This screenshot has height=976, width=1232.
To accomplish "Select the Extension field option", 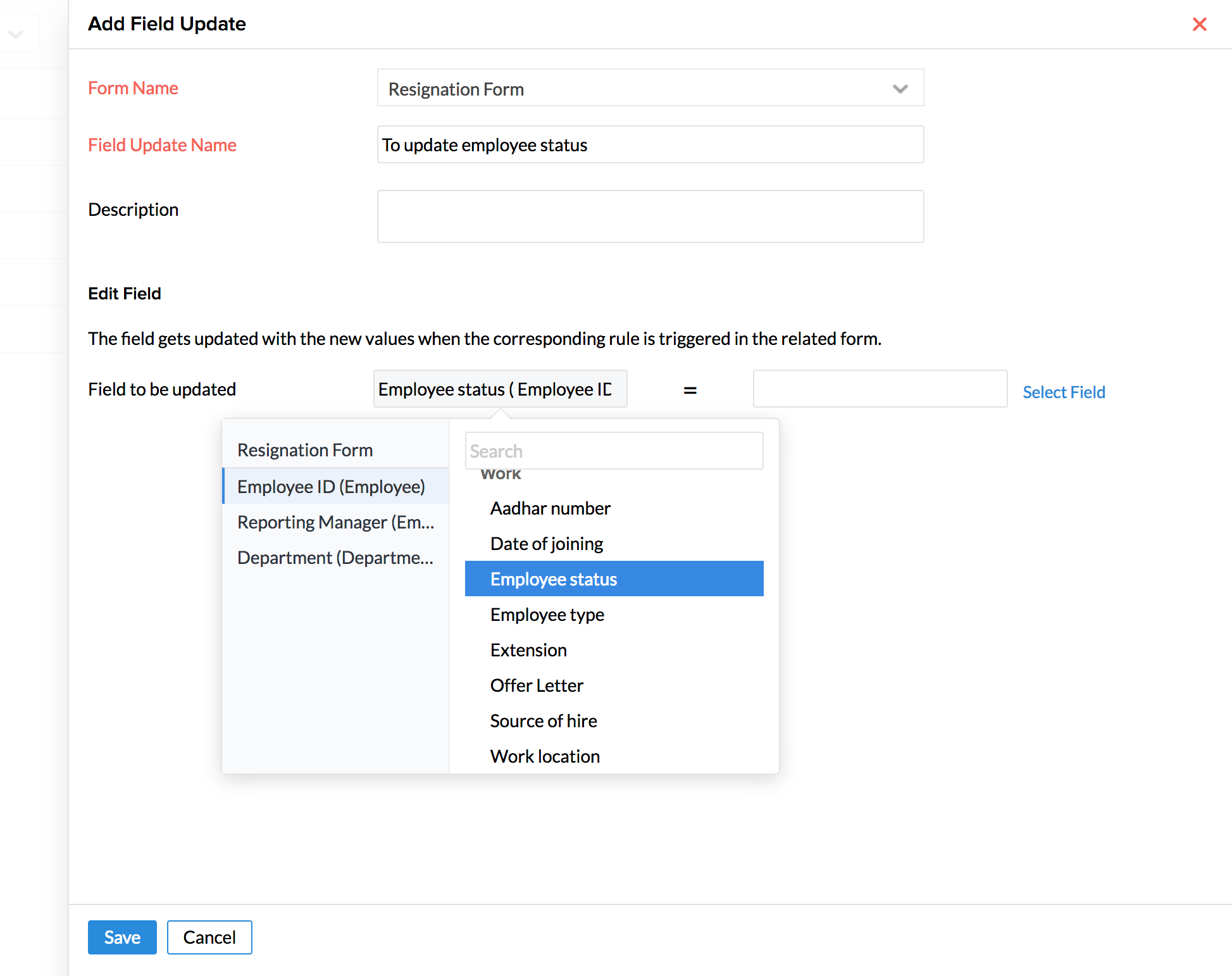I will click(528, 650).
